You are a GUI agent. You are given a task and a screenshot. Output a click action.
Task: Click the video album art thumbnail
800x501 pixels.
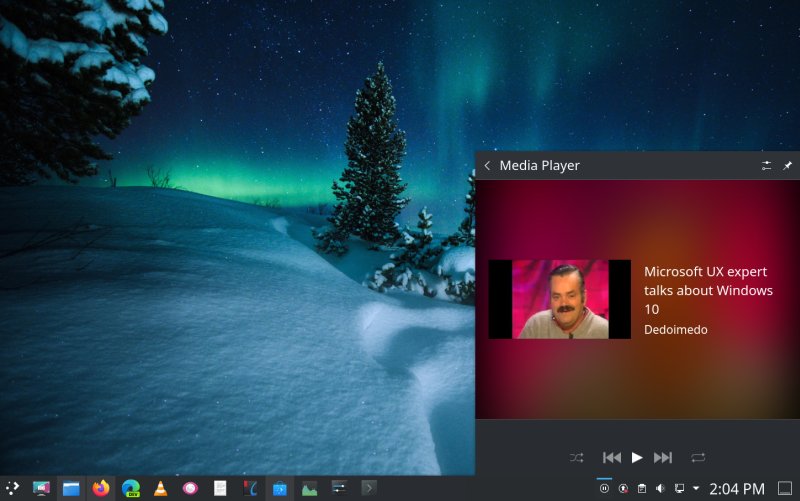[559, 299]
